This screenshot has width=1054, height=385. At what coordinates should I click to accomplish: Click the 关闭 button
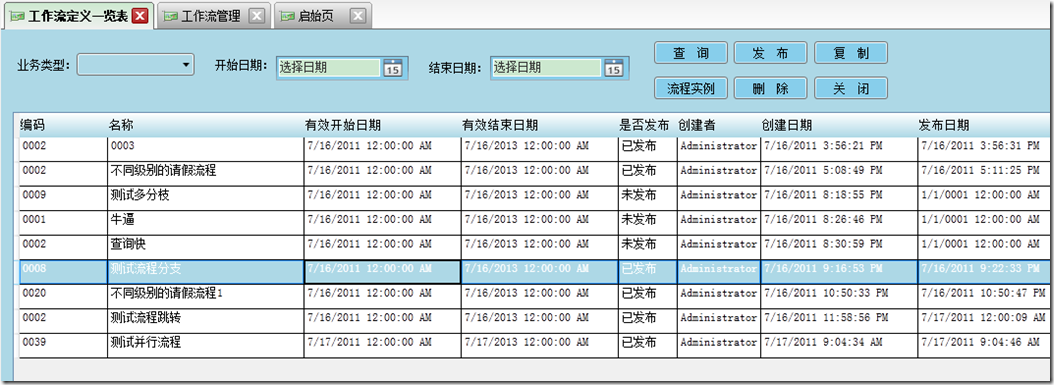(x=851, y=88)
